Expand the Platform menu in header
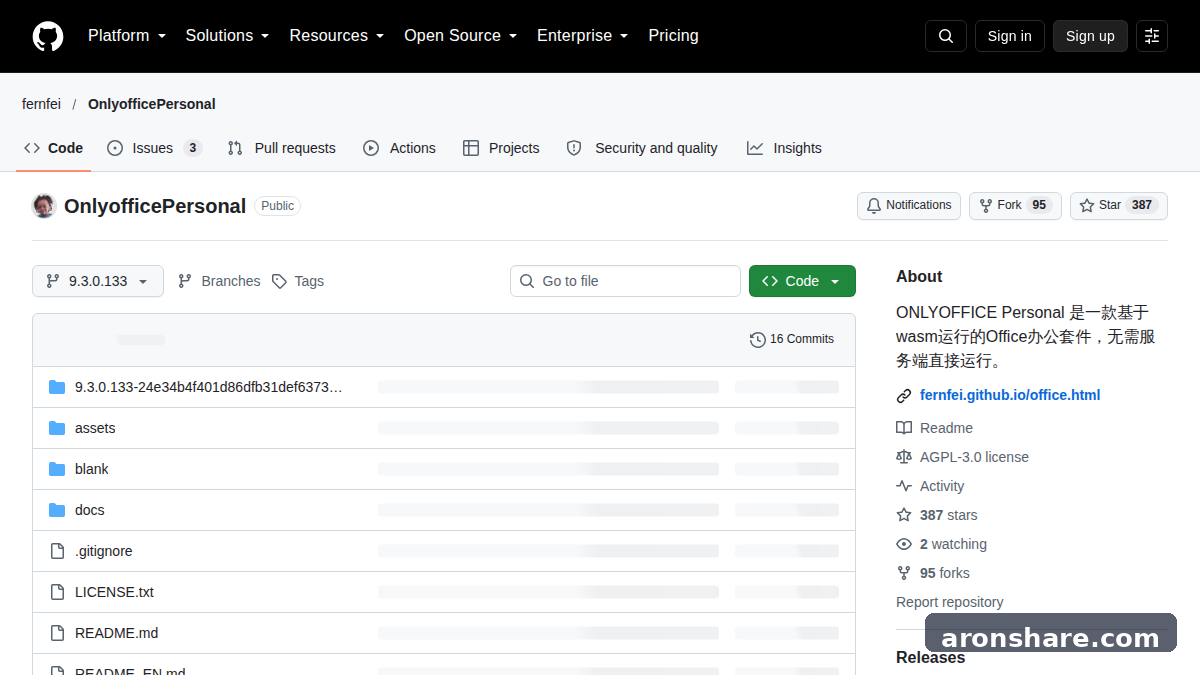This screenshot has width=1200, height=675. [x=127, y=36]
